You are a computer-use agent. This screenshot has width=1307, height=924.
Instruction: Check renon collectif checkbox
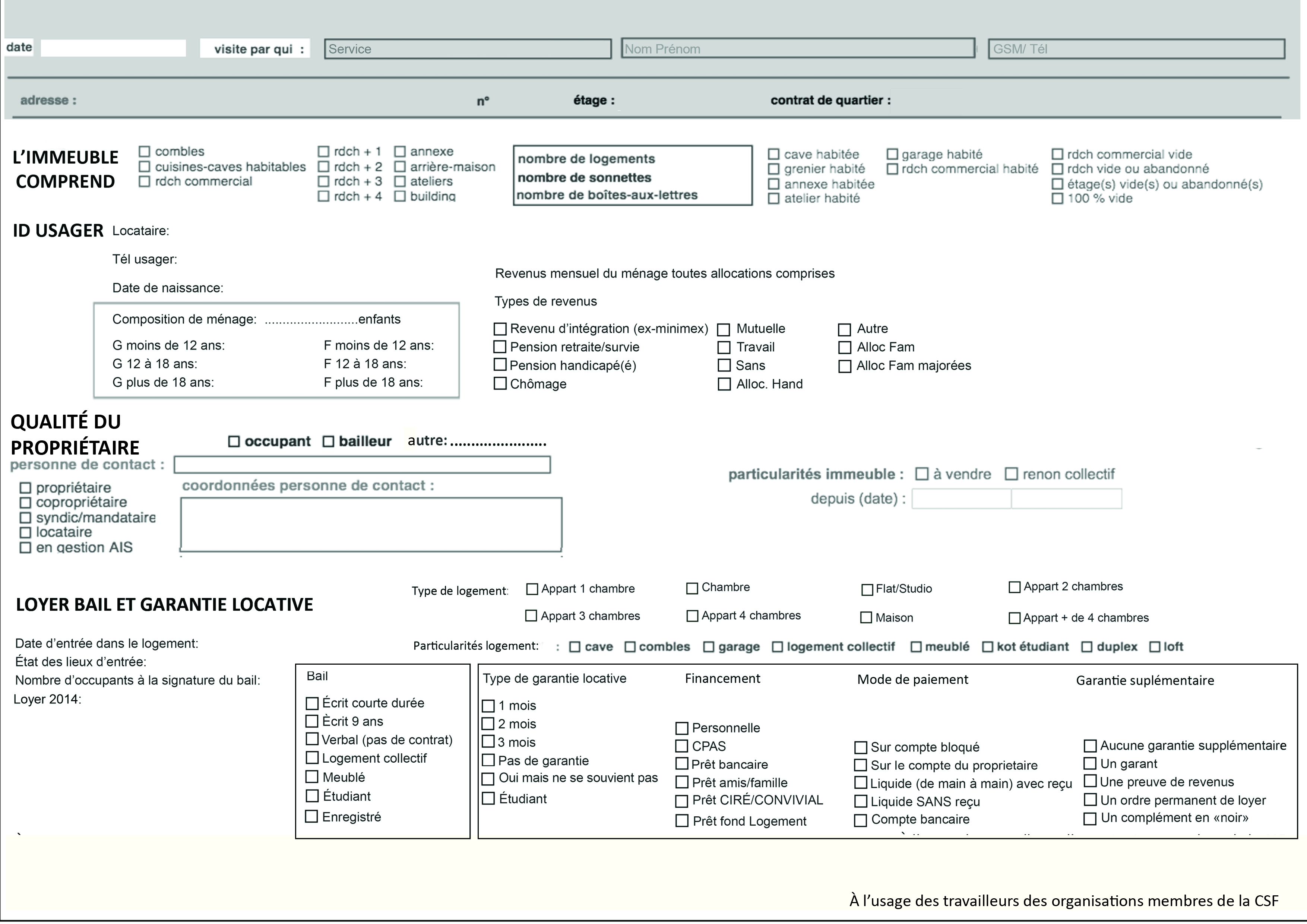pos(1011,474)
